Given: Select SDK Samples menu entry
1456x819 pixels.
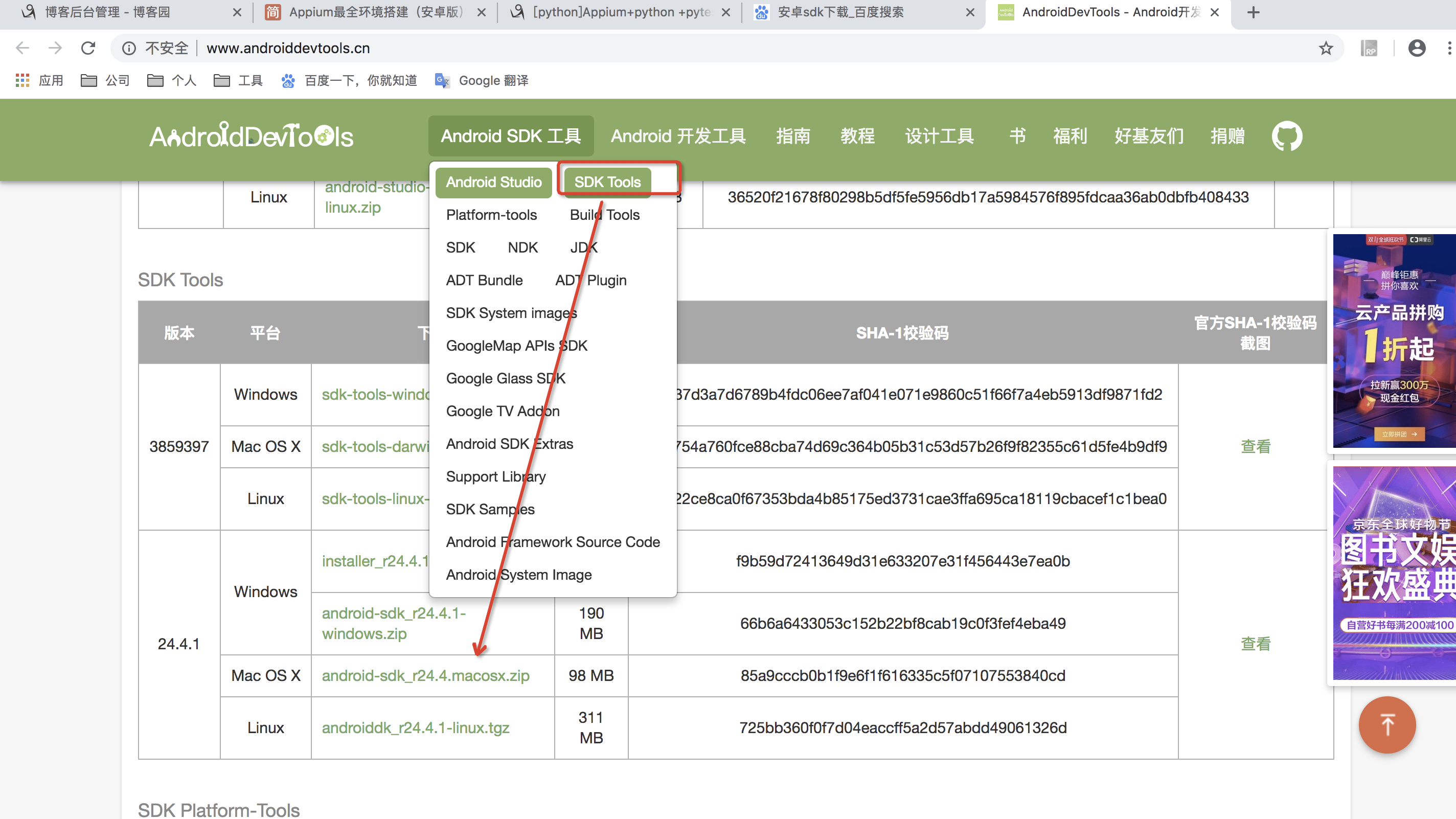Looking at the screenshot, I should coord(490,509).
